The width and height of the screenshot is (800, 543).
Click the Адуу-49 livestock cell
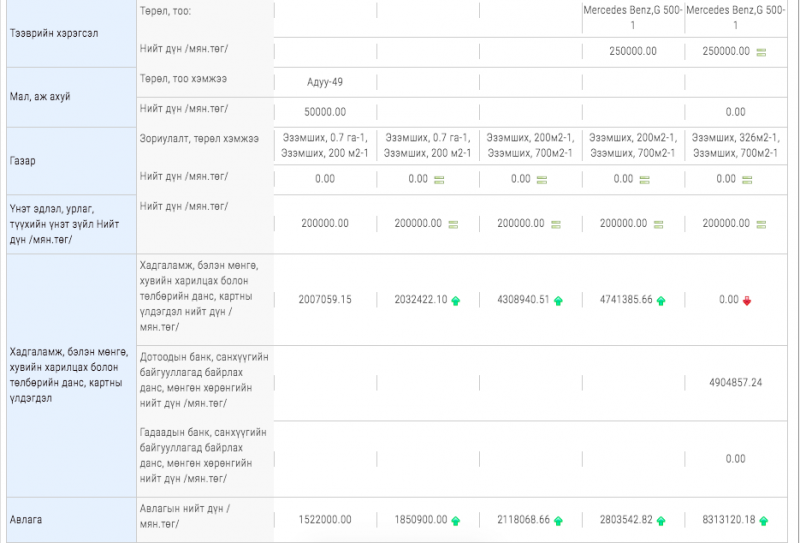325,82
